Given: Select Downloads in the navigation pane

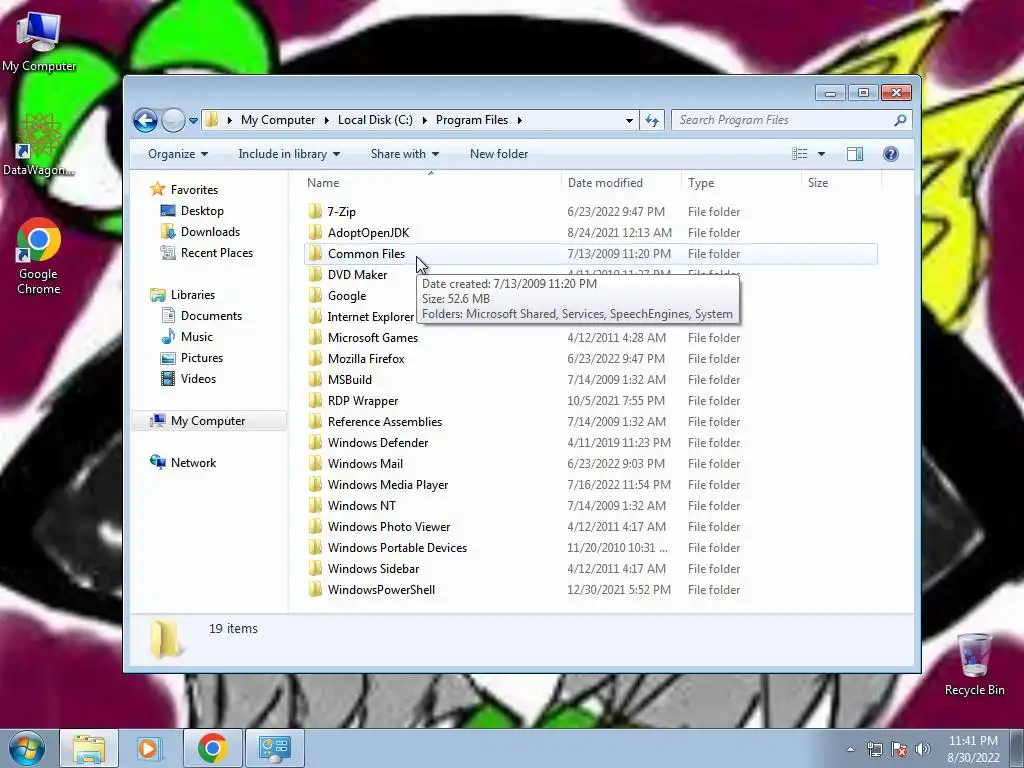Looking at the screenshot, I should pos(210,232).
